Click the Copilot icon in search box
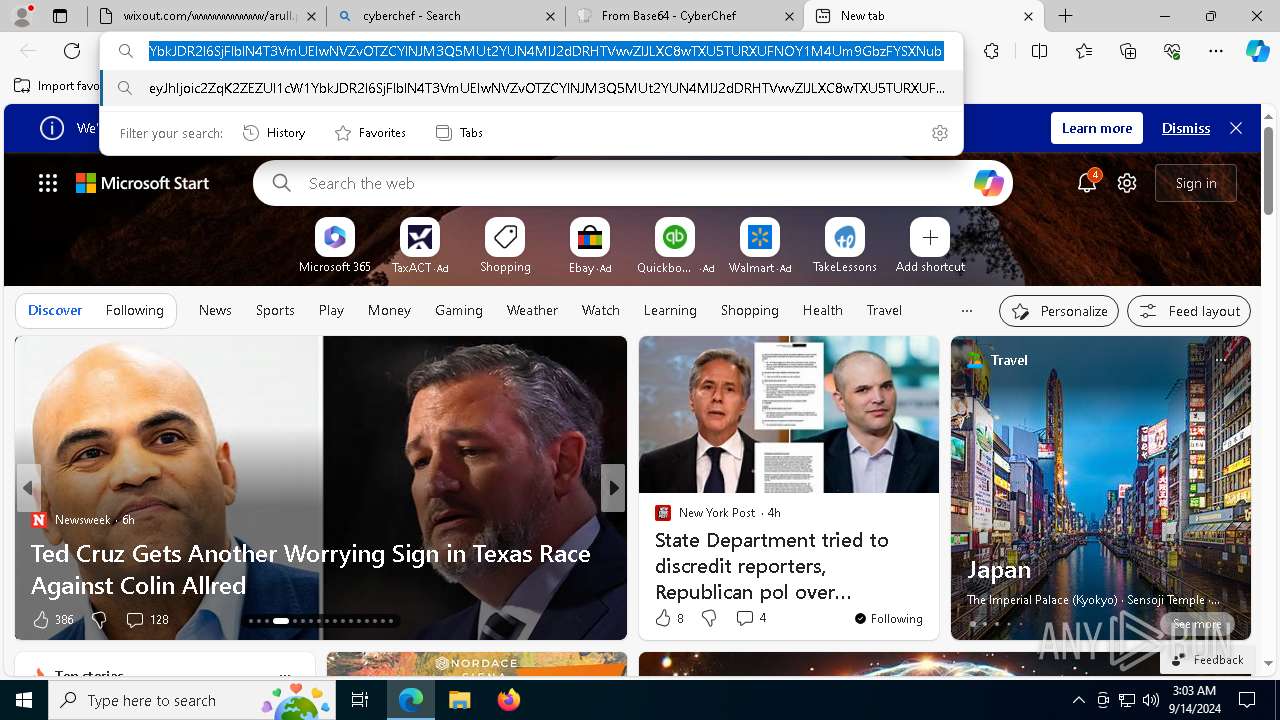Image resolution: width=1280 pixels, height=720 pixels. tap(988, 183)
